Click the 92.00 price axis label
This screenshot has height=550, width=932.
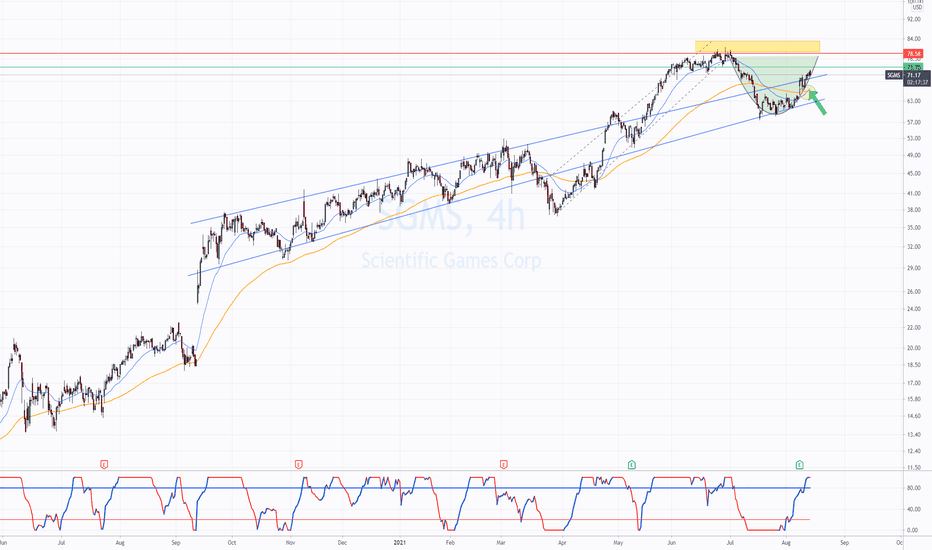click(x=914, y=19)
